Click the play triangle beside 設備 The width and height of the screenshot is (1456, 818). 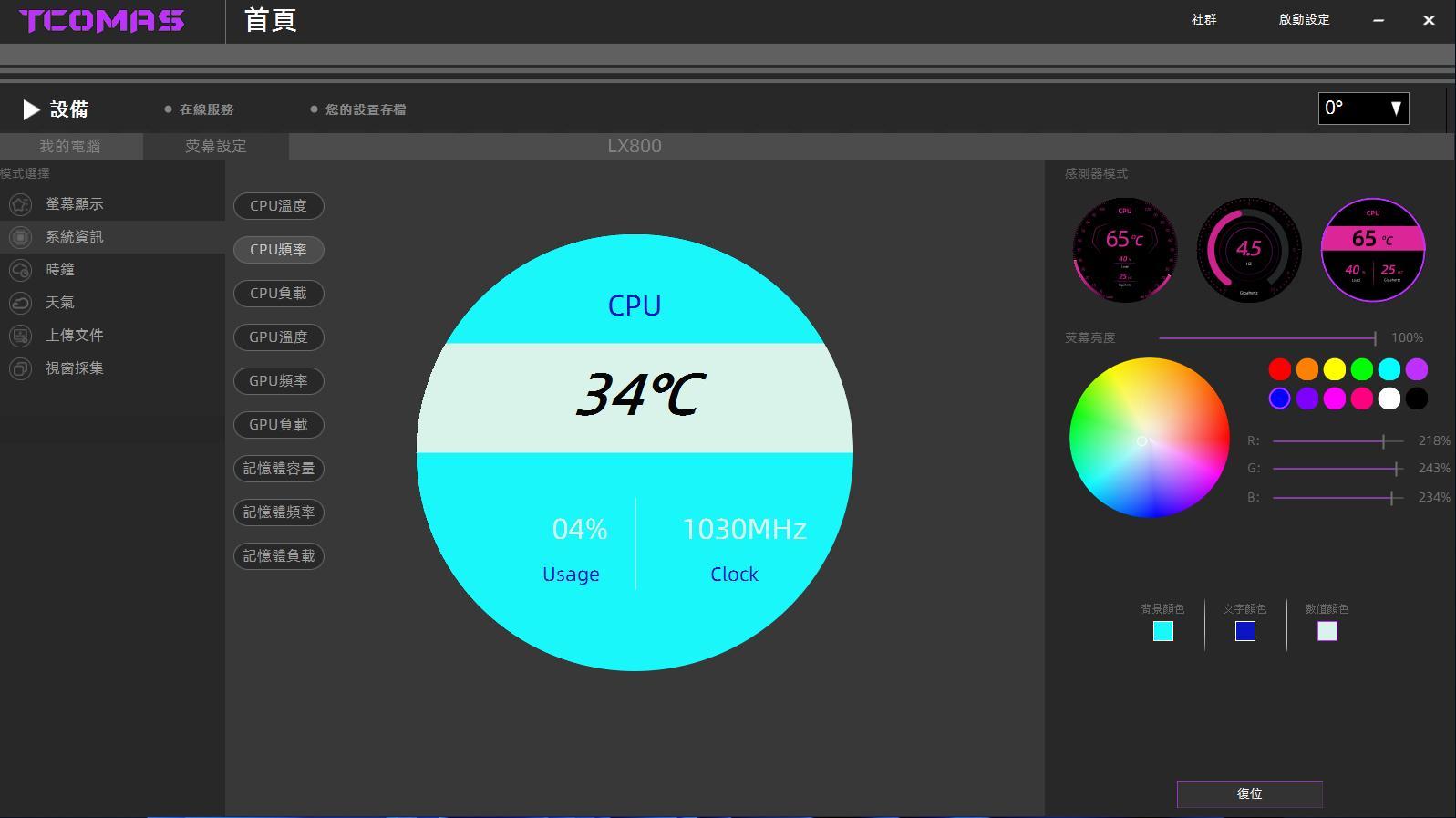tap(31, 109)
